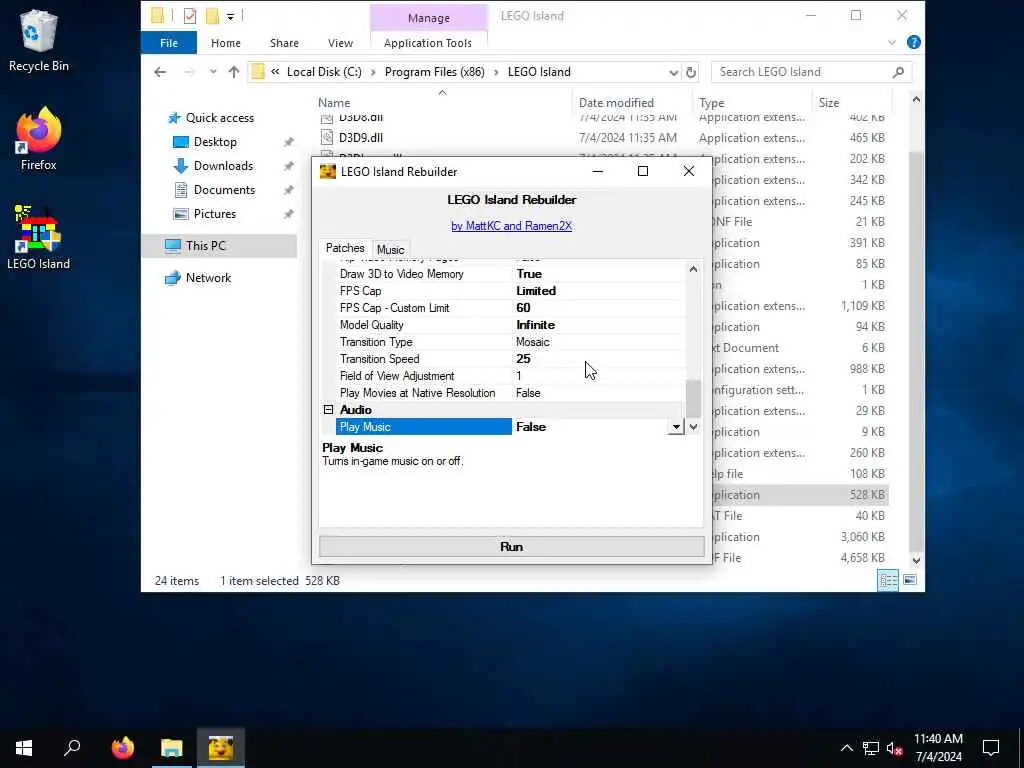Image resolution: width=1024 pixels, height=768 pixels.
Task: Open recent locations dropdown arrow
Action: coord(213,72)
